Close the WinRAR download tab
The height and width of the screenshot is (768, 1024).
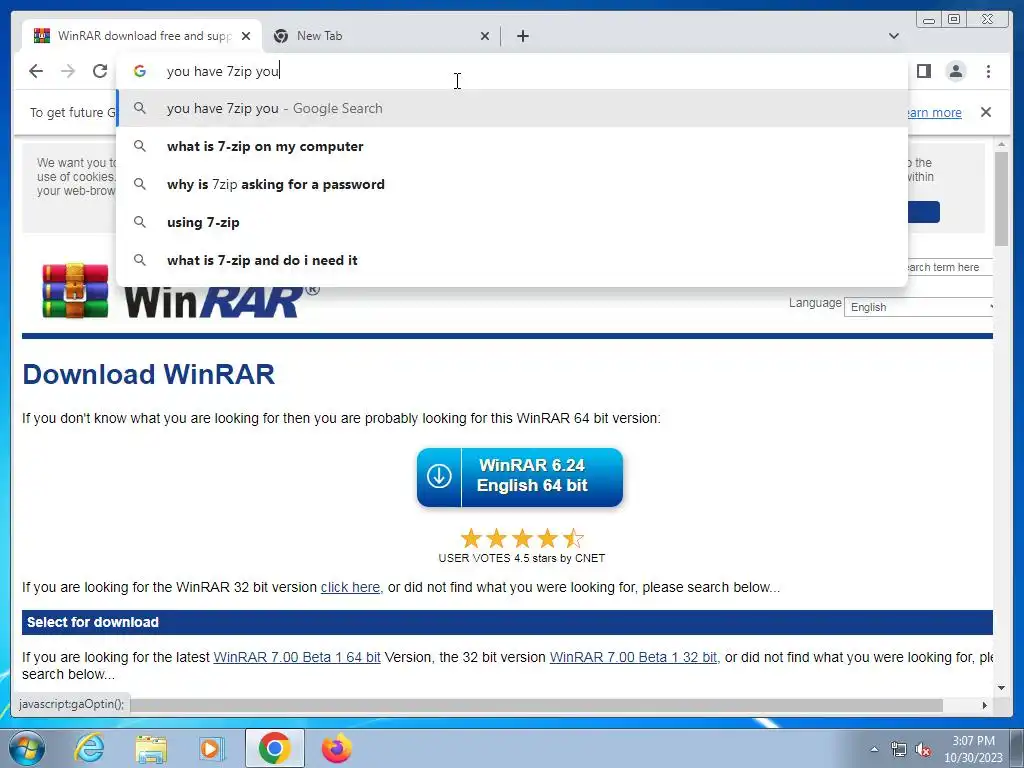[x=246, y=36]
